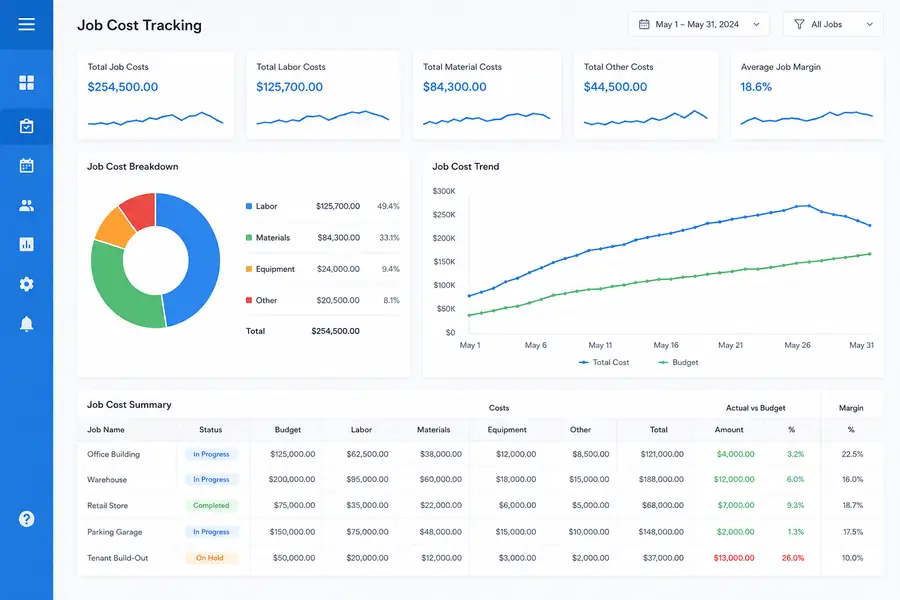The height and width of the screenshot is (600, 900).
Task: Click the 49.4% Labor percentage
Action: click(x=389, y=206)
